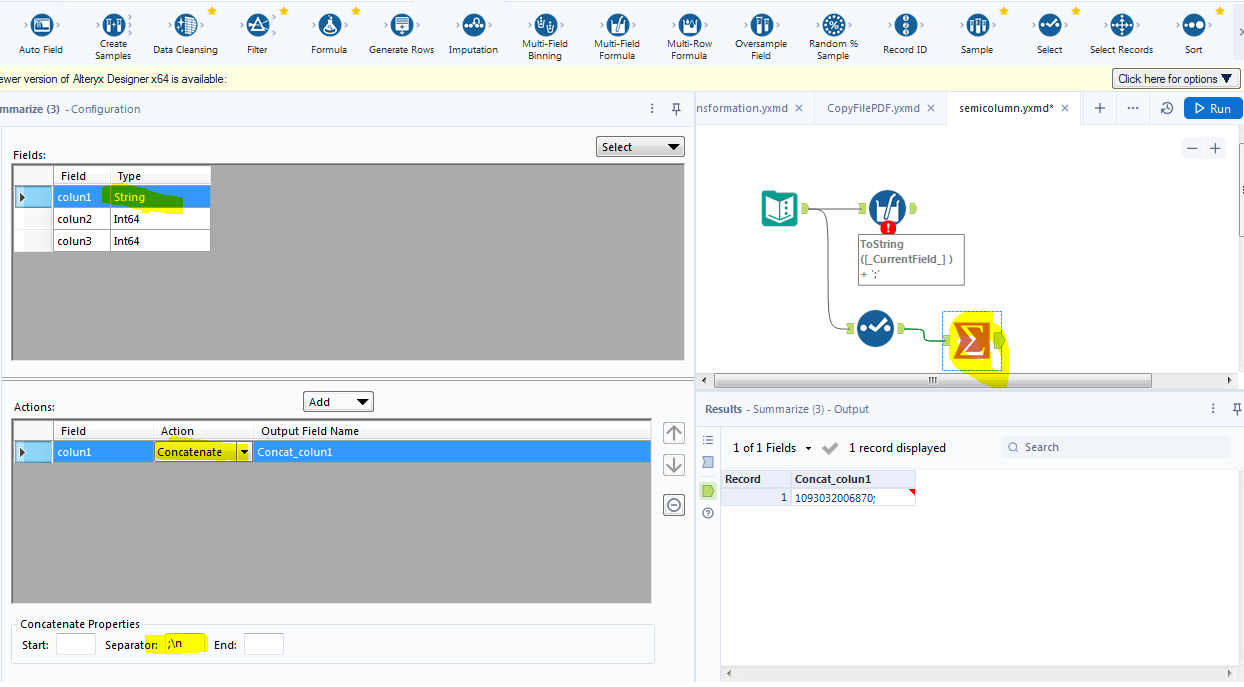Close the semicolumn.yxmd tab
The image size is (1244, 687).
coord(1065,108)
